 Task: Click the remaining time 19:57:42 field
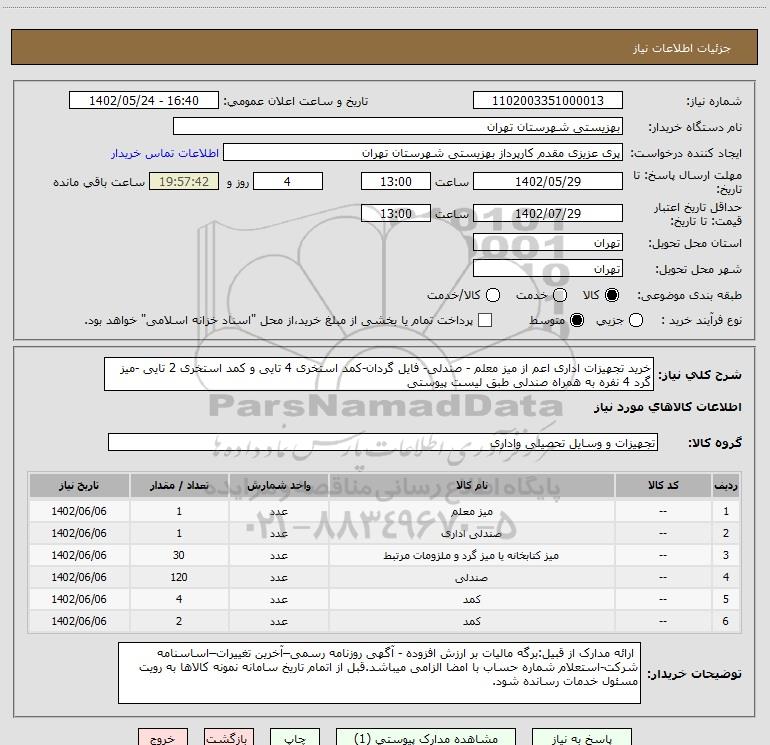[184, 181]
